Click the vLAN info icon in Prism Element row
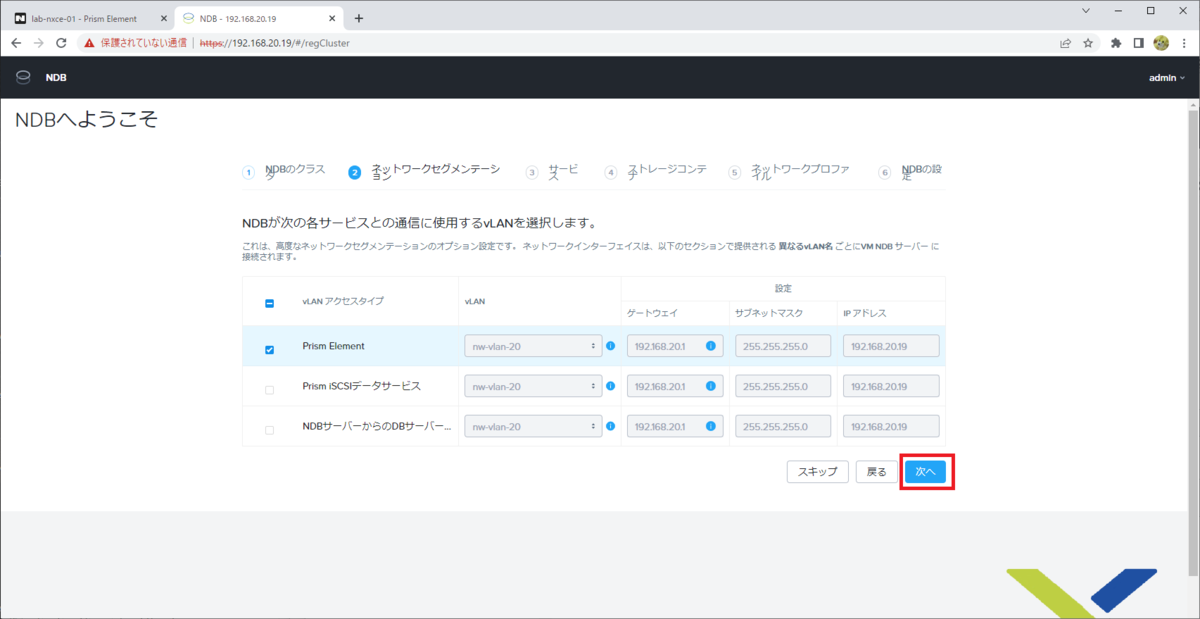1200x619 pixels. point(610,346)
